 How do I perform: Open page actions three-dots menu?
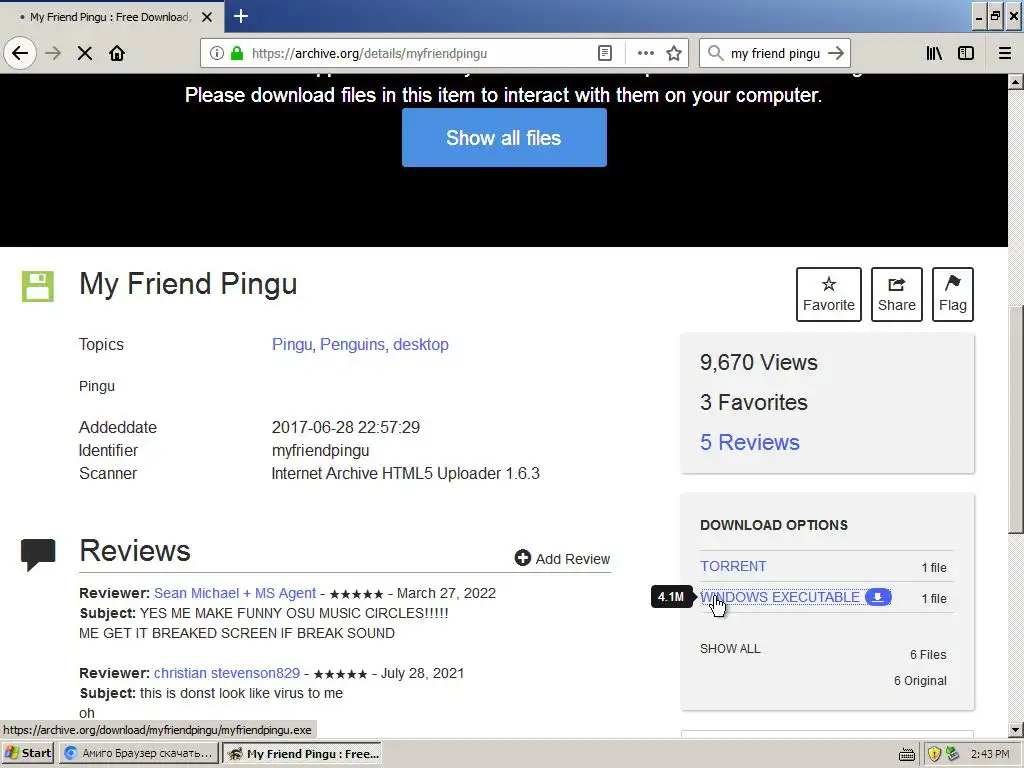click(x=646, y=54)
